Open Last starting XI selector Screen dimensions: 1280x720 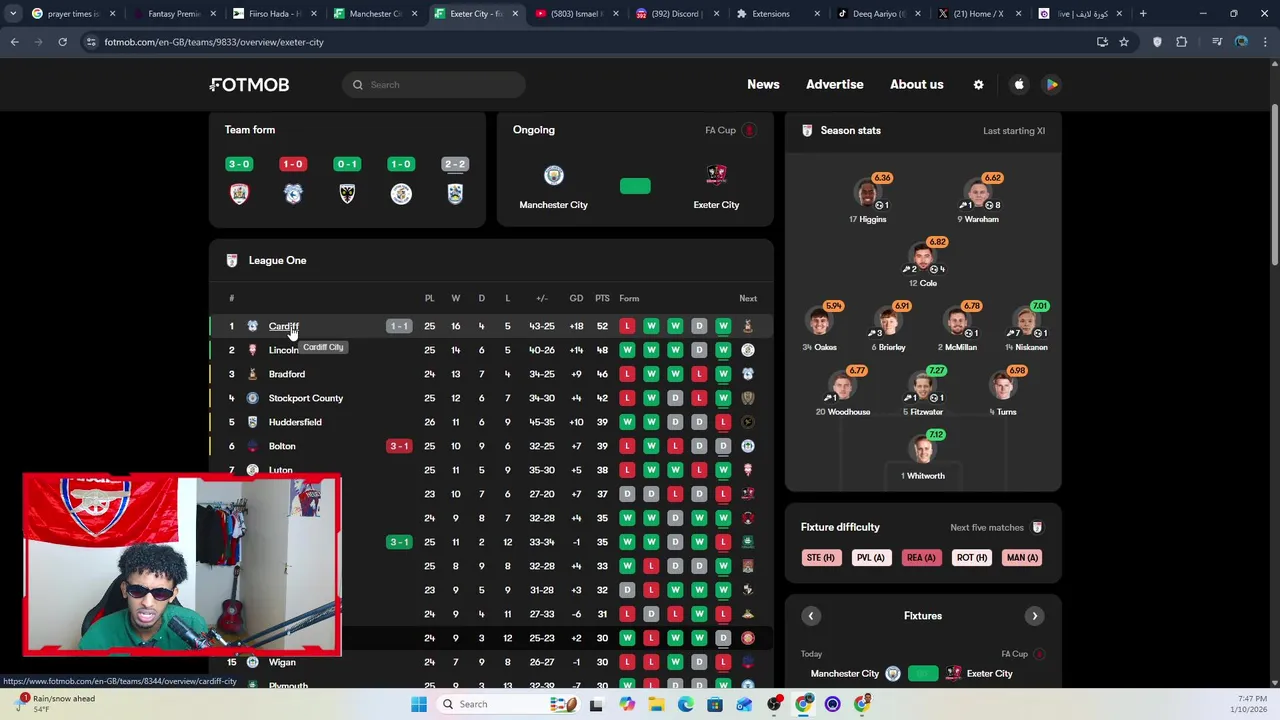pos(1014,131)
